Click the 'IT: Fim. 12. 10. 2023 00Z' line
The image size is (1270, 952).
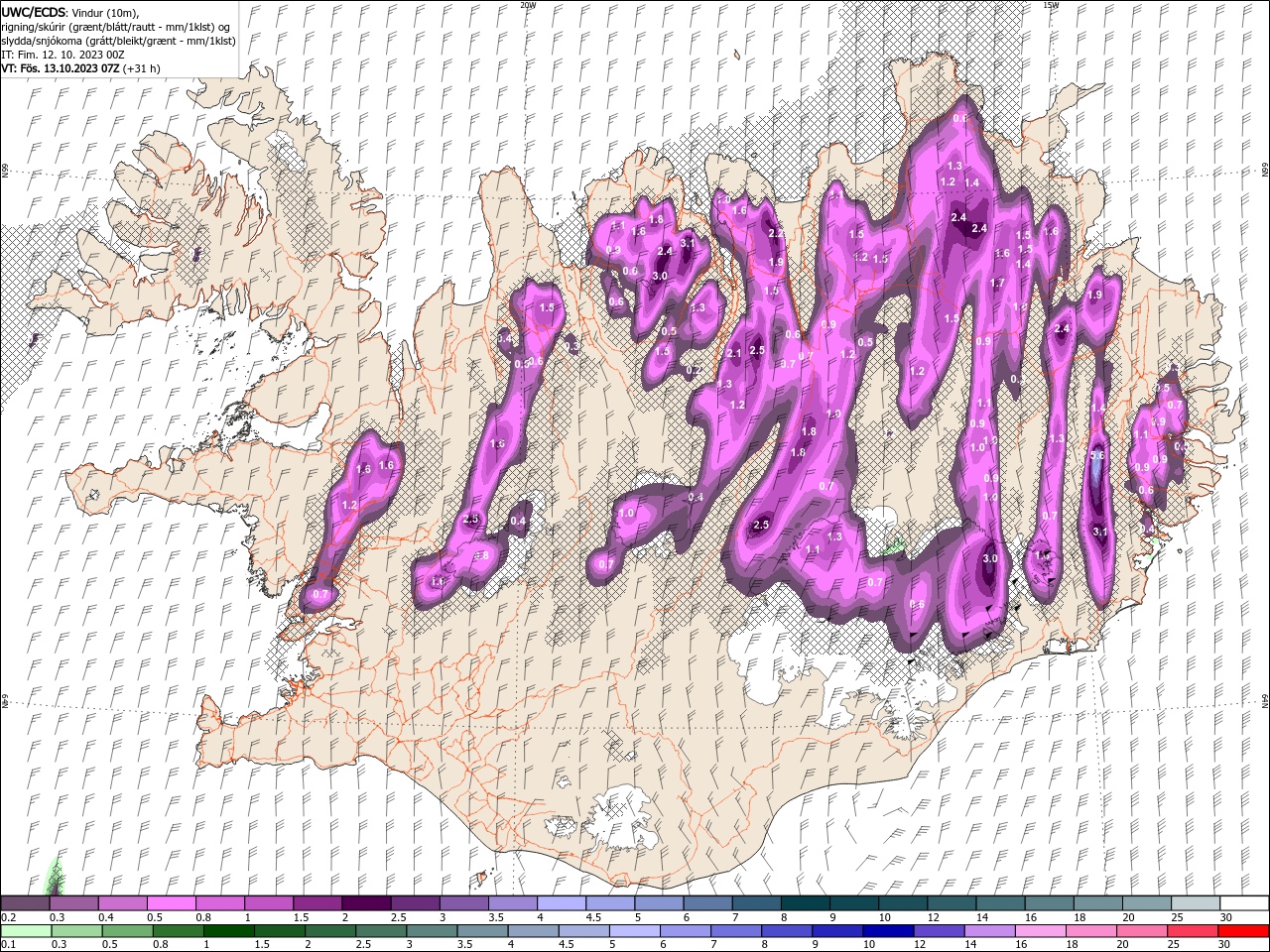[63, 55]
